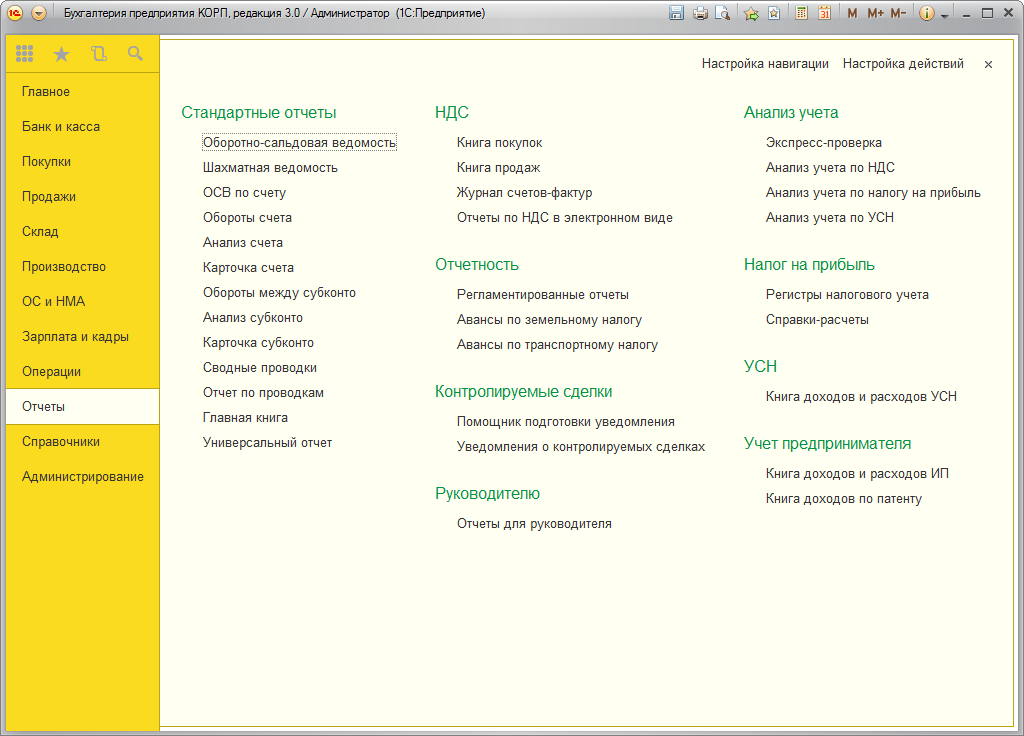Open Отчет по проводкам
This screenshot has width=1024, height=736.
(x=263, y=392)
